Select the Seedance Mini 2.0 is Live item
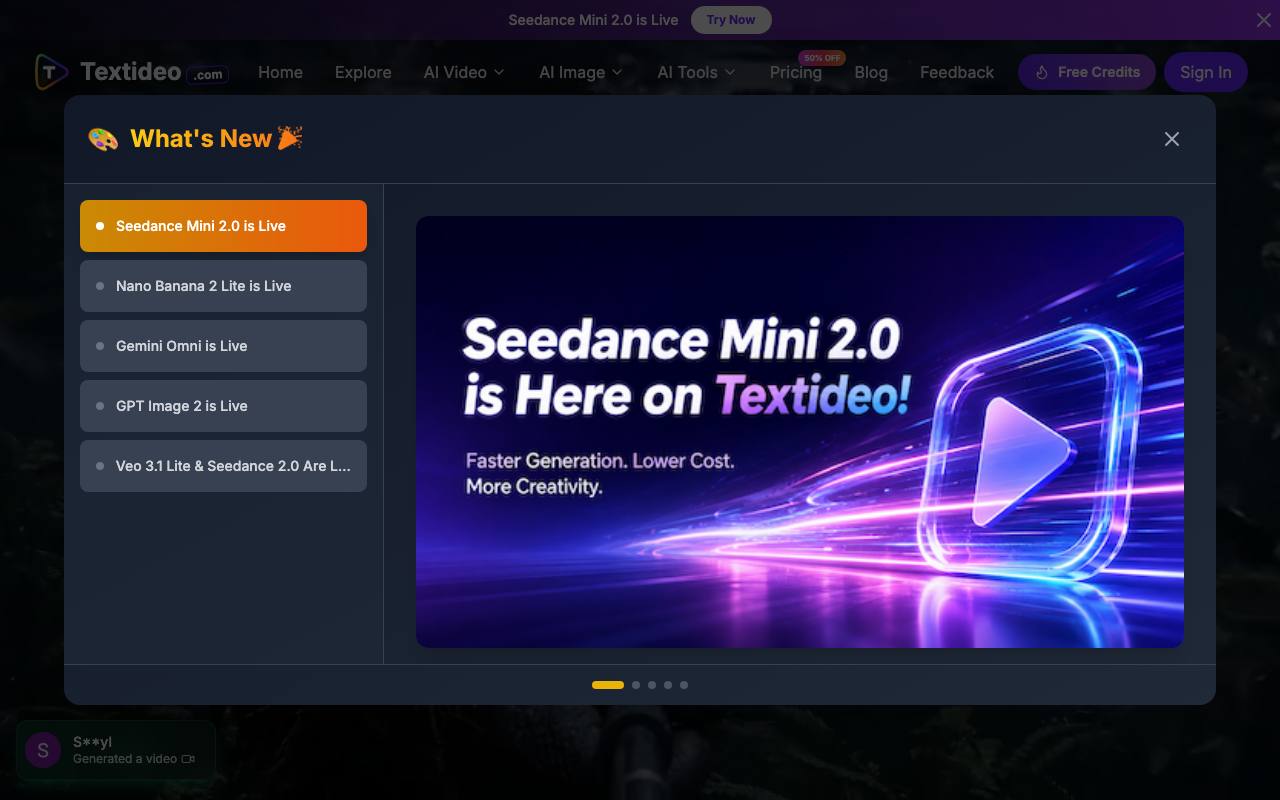The image size is (1280, 800). [223, 226]
